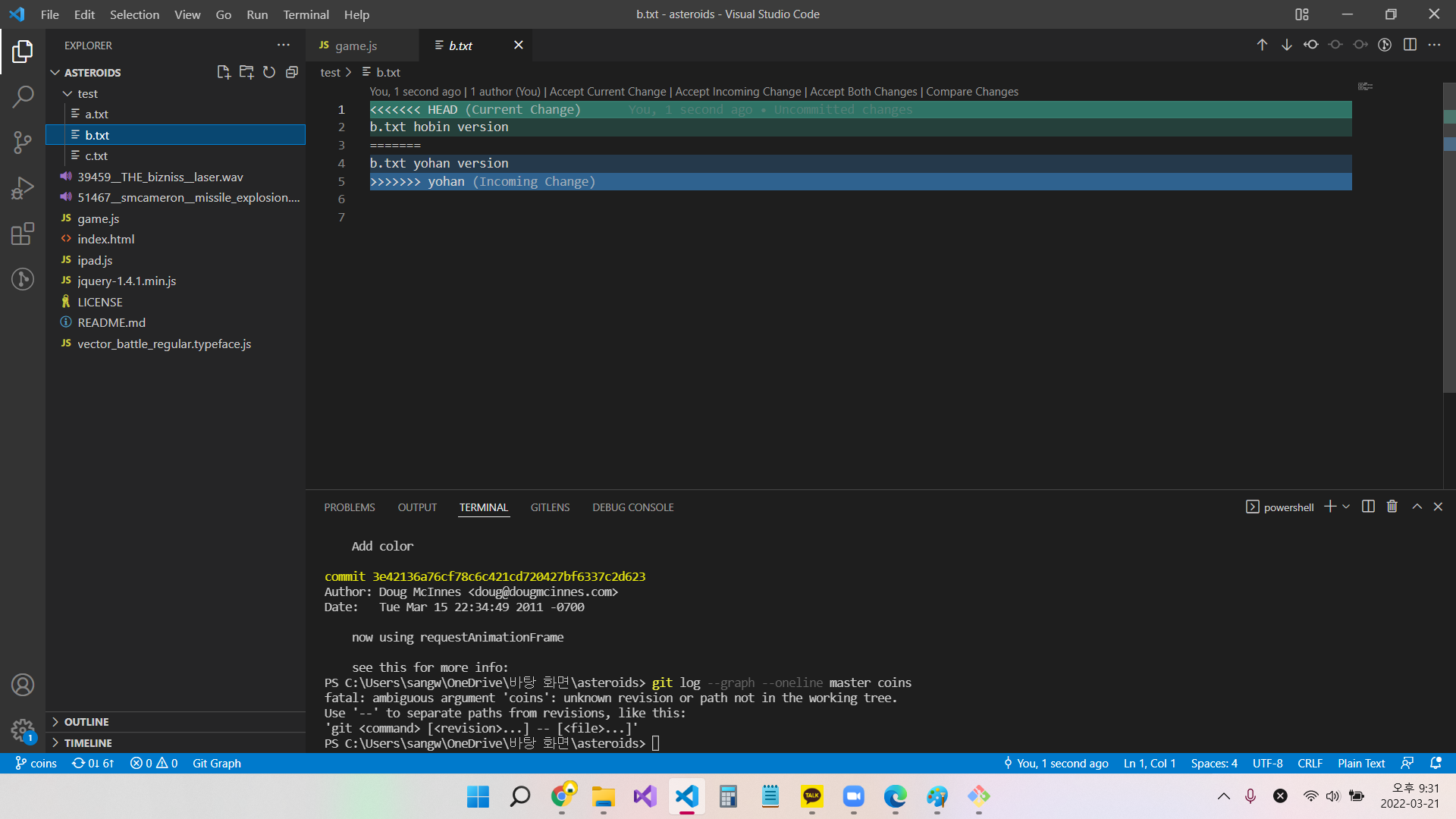Click the New File icon in Explorer
1456x819 pixels.
(x=223, y=72)
